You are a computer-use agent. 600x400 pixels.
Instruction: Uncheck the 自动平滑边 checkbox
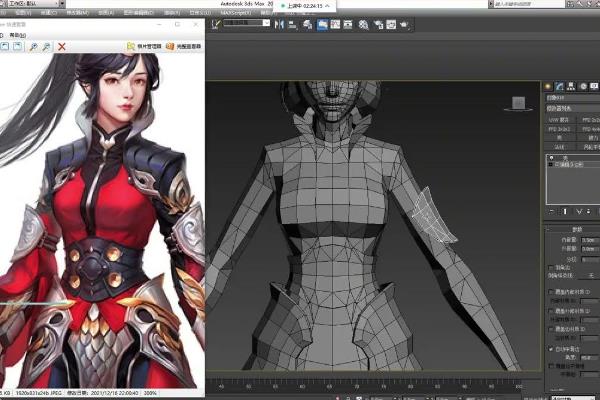pyautogui.click(x=551, y=349)
